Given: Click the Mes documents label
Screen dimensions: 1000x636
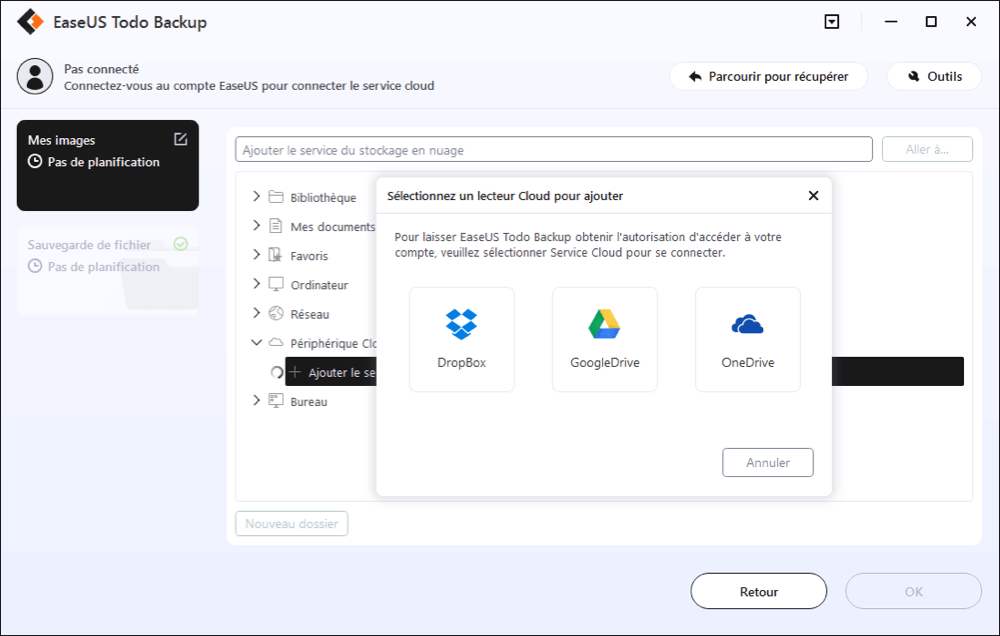Looking at the screenshot, I should click(x=332, y=226).
